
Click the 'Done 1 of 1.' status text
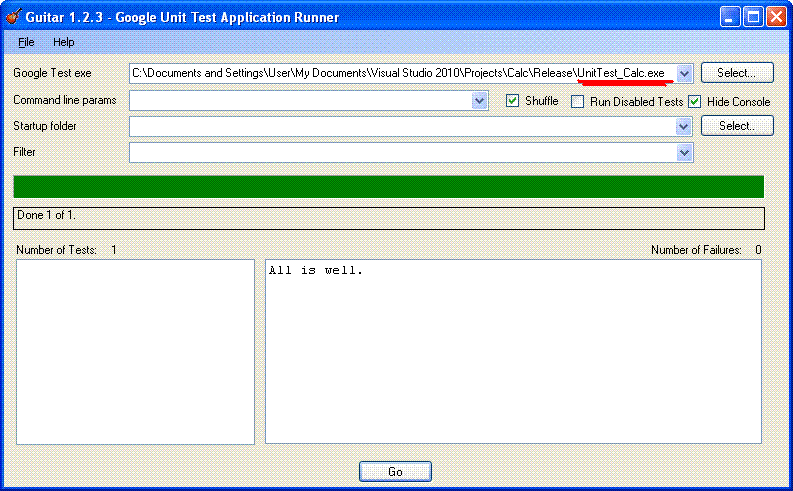(46, 215)
